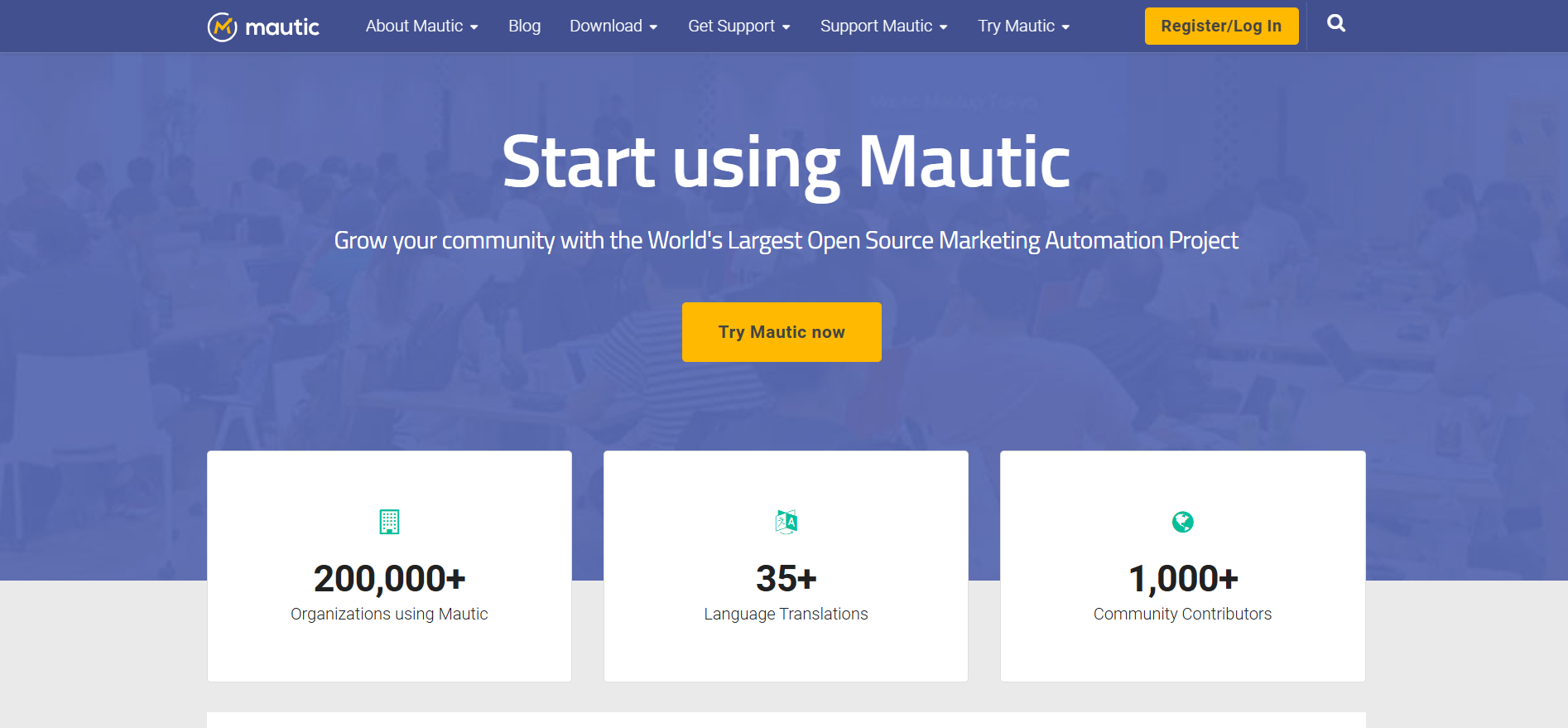This screenshot has height=728, width=1568.
Task: Click the Try Mautic now button
Action: tap(782, 332)
